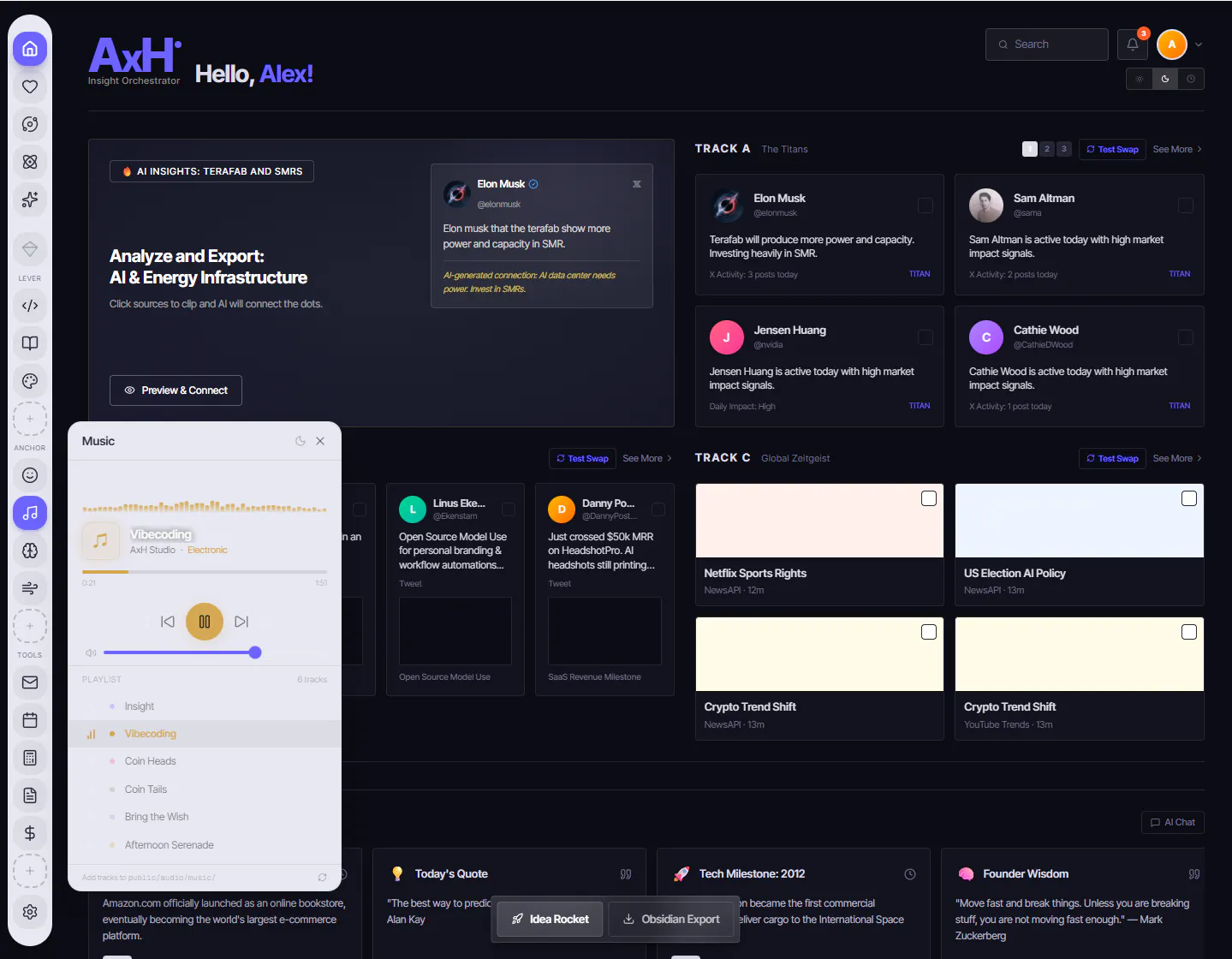Image resolution: width=1232 pixels, height=959 pixels.
Task: Click the refresh icon at Music panel bottom
Action: click(x=322, y=878)
